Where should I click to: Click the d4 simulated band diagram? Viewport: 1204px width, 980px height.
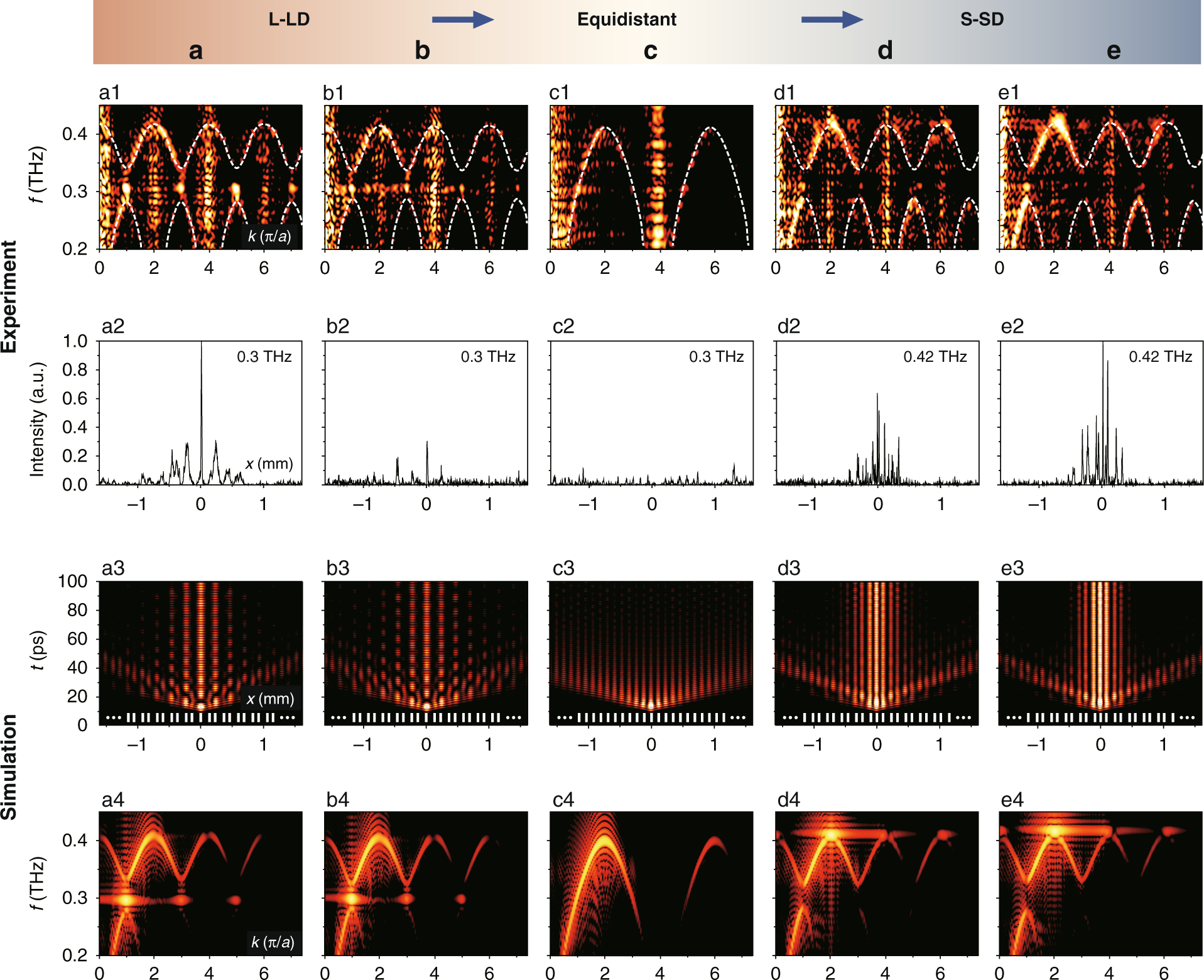(877, 884)
